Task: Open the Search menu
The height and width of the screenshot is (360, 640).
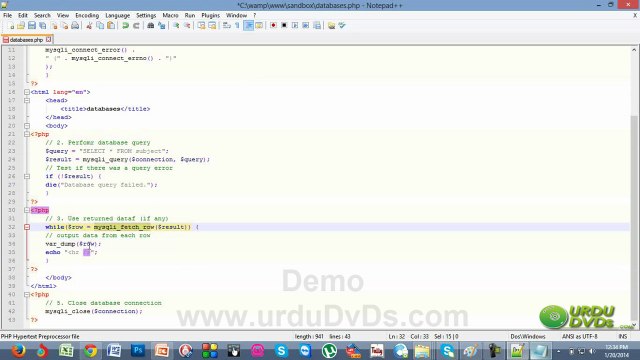Action: pyautogui.click(x=42, y=16)
